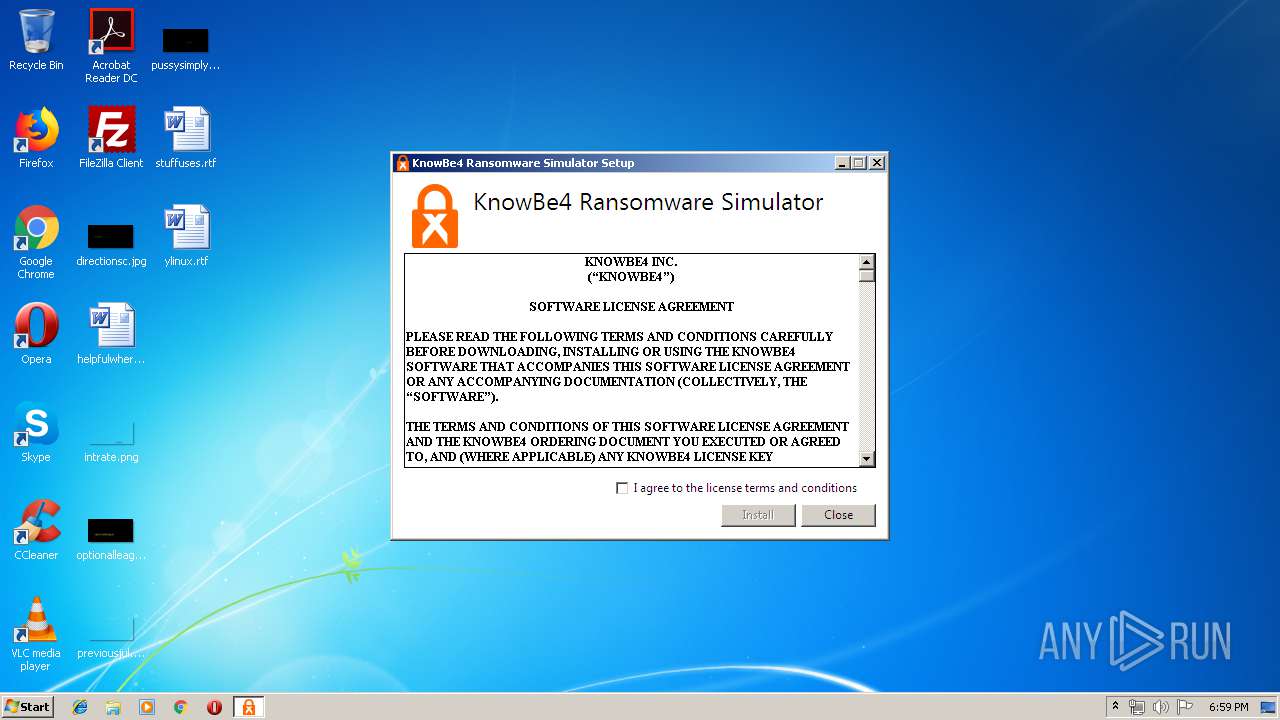Click the network tray icon
This screenshot has width=1280, height=720.
point(1137,707)
